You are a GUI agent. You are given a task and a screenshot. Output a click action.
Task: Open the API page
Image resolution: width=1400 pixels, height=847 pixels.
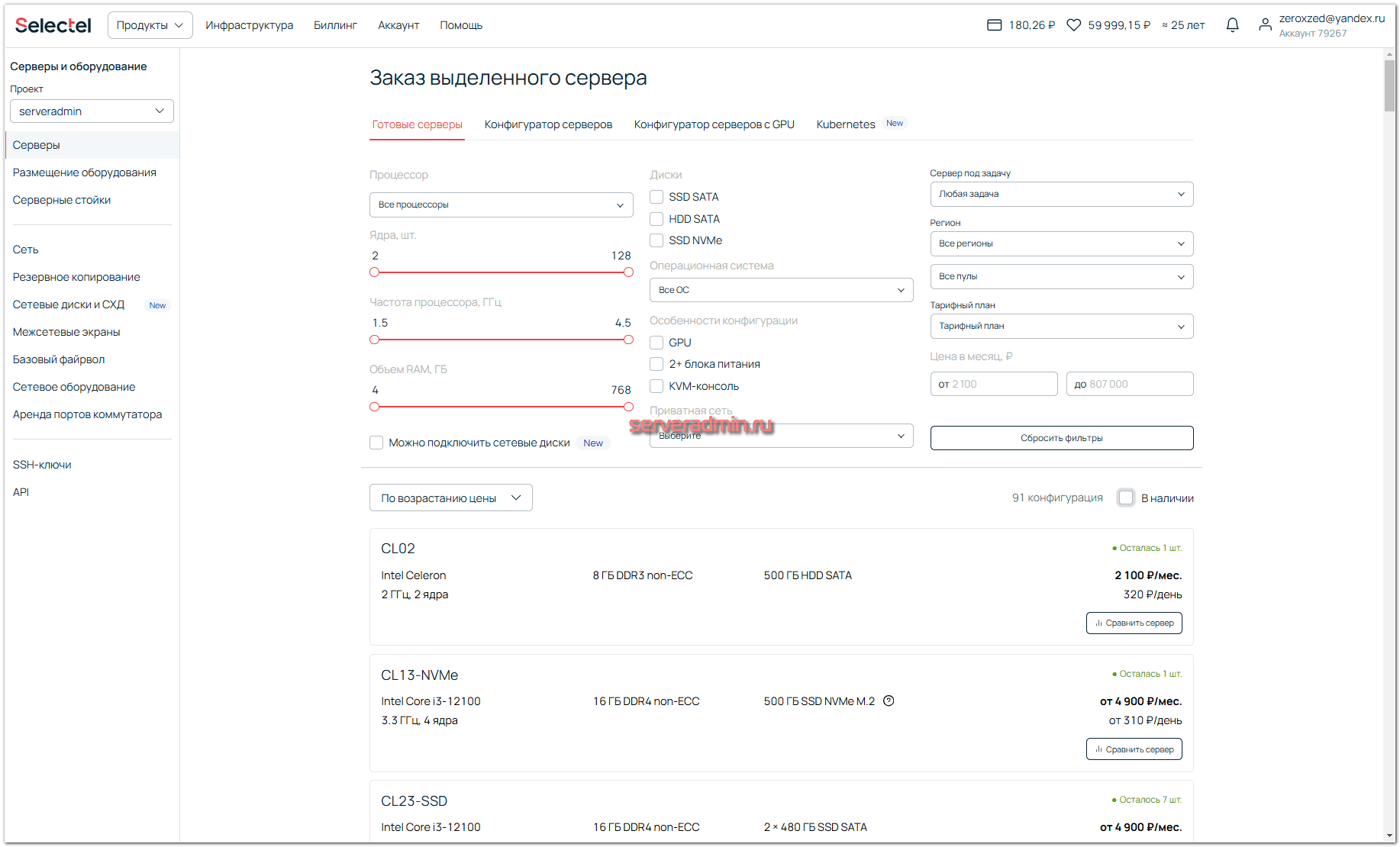click(x=21, y=492)
